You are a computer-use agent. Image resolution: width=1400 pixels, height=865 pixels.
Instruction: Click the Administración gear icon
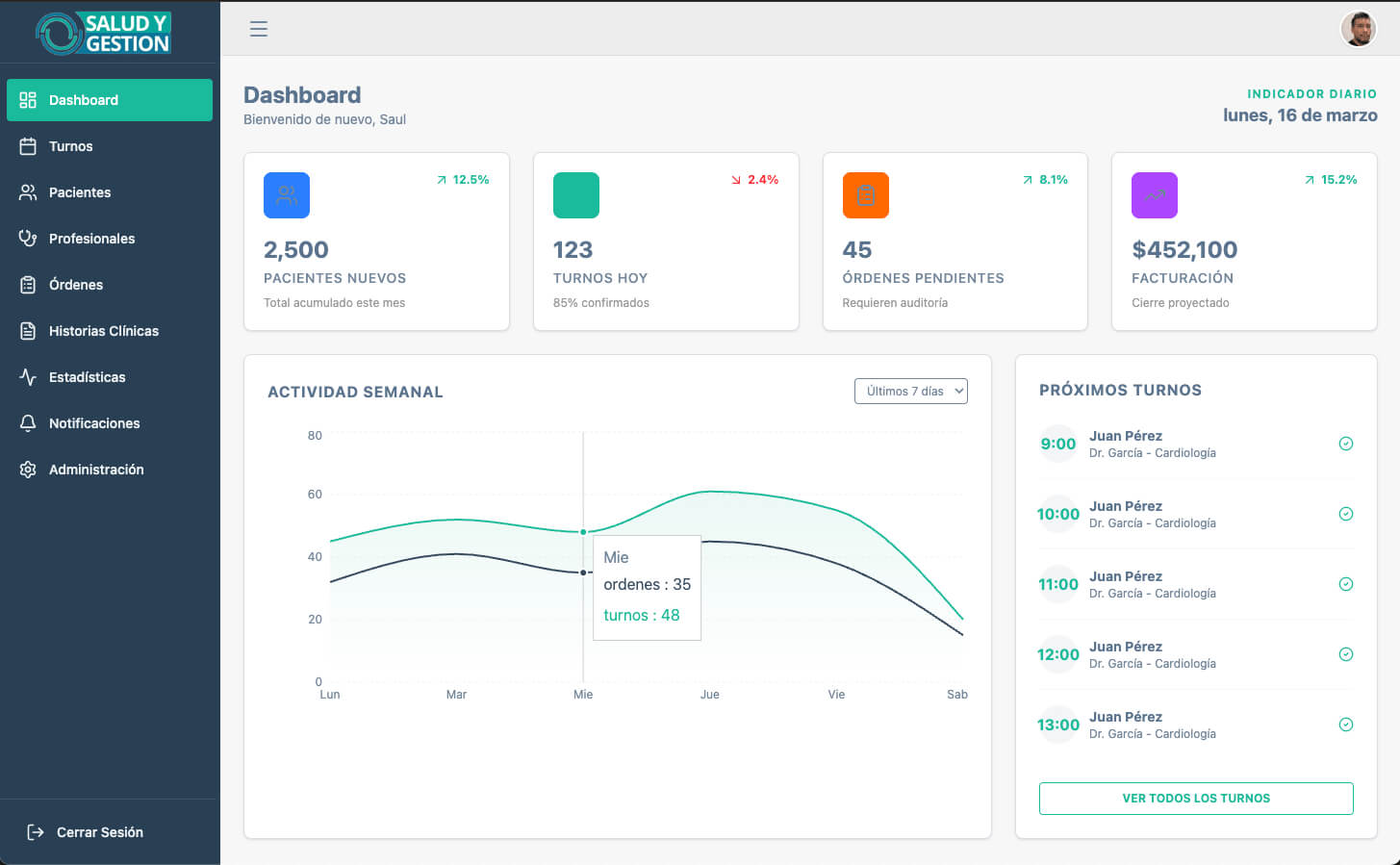[x=28, y=470]
